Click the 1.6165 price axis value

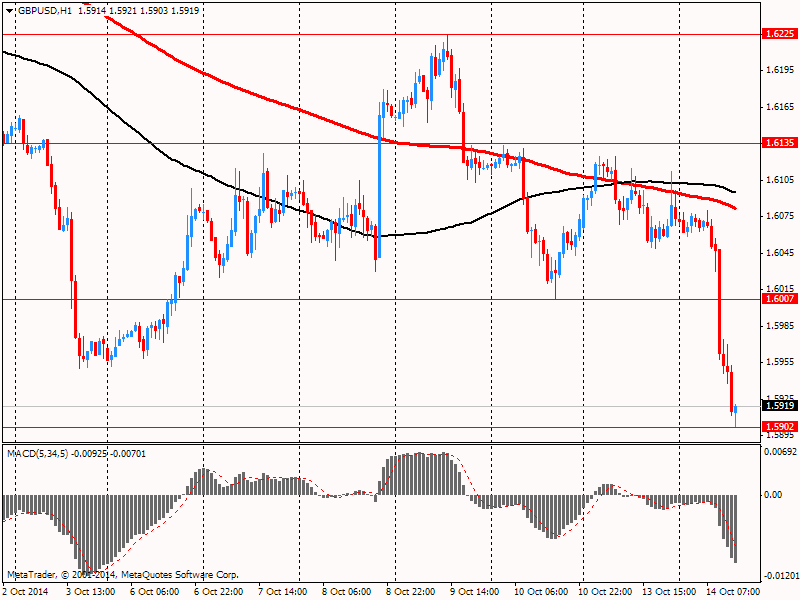(781, 107)
